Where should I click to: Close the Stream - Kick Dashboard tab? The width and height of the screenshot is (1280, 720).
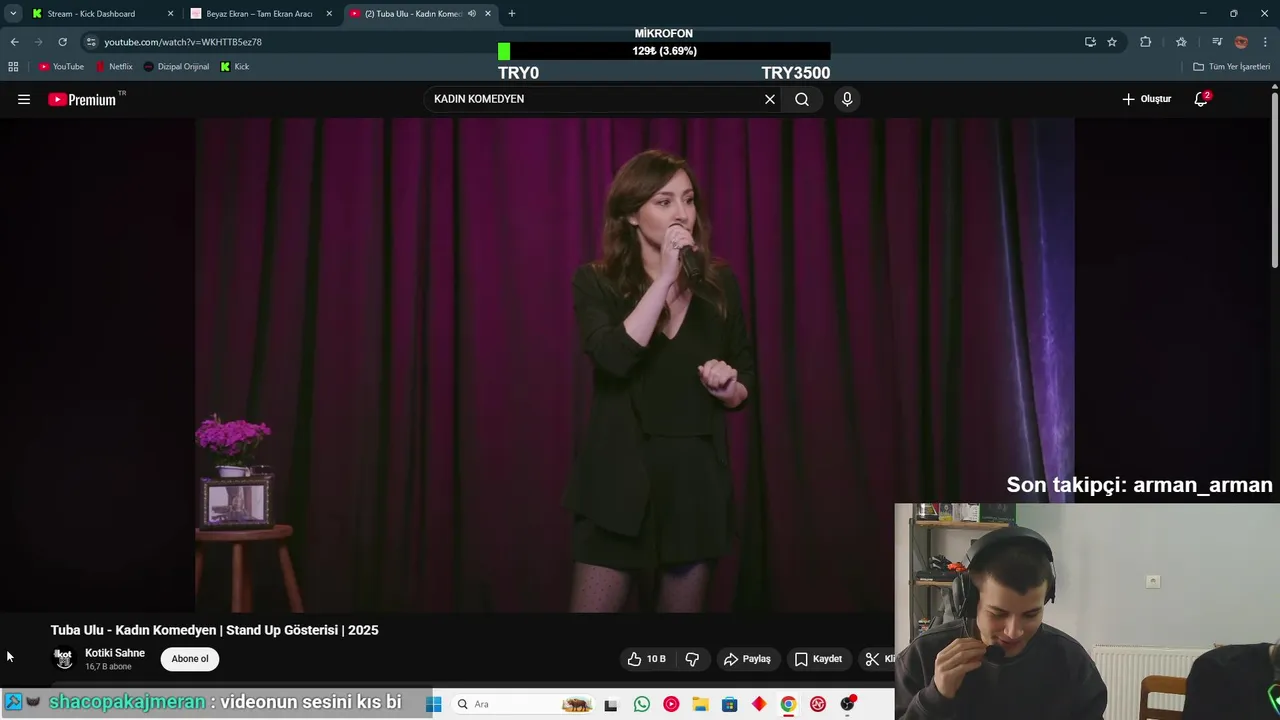[170, 14]
